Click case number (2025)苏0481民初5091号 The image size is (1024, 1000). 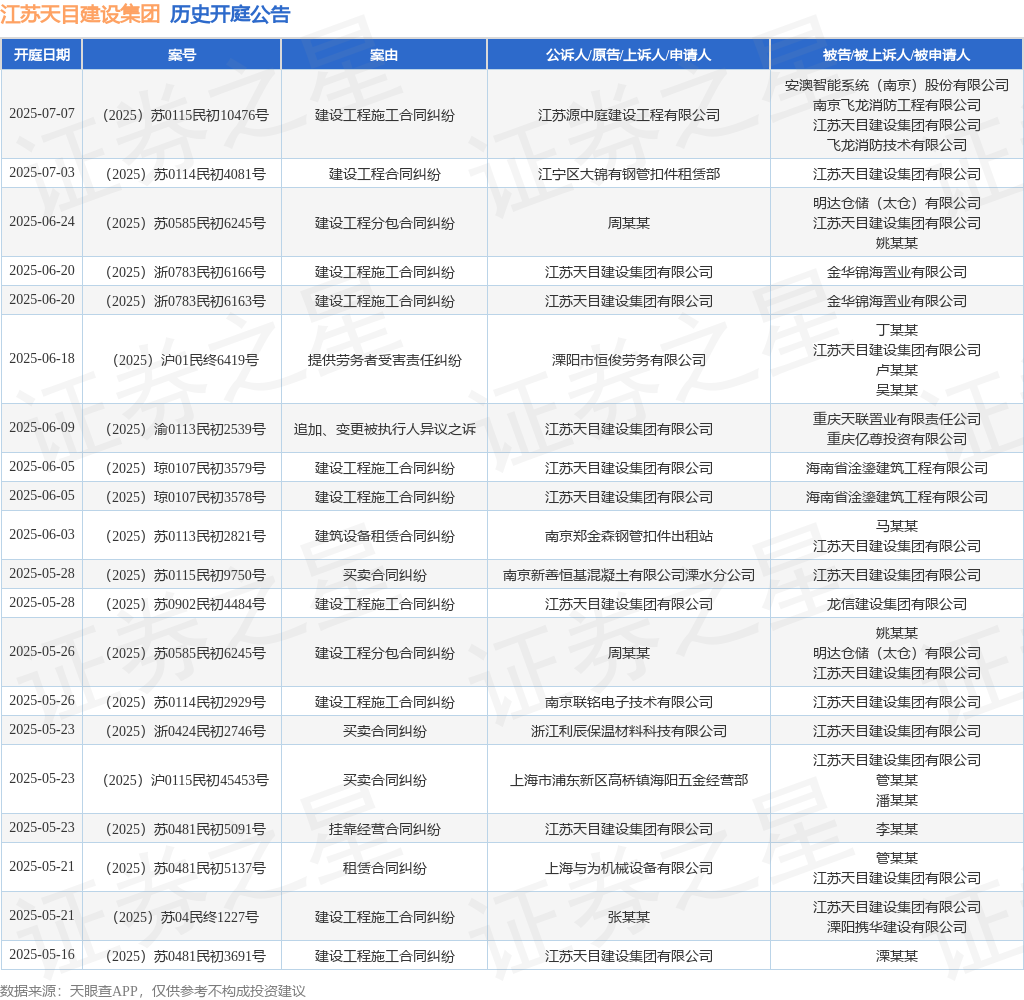coord(185,830)
